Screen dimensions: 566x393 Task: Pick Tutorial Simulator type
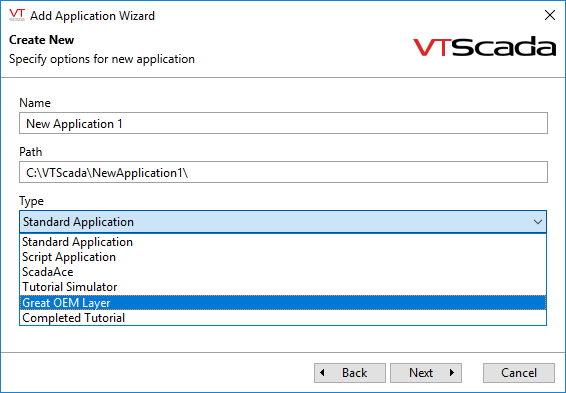pos(283,287)
